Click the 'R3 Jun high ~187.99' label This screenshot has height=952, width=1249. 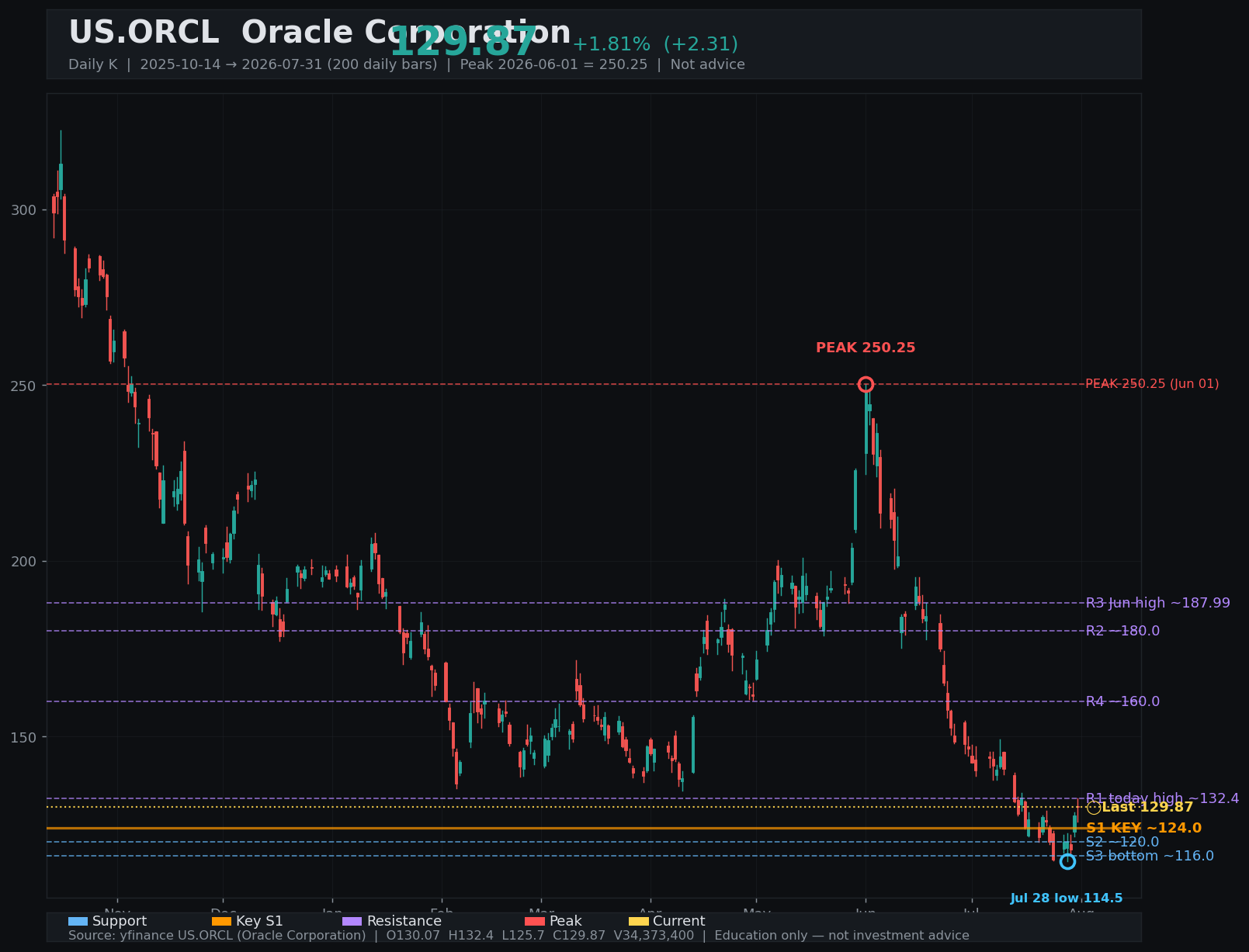1157,603
